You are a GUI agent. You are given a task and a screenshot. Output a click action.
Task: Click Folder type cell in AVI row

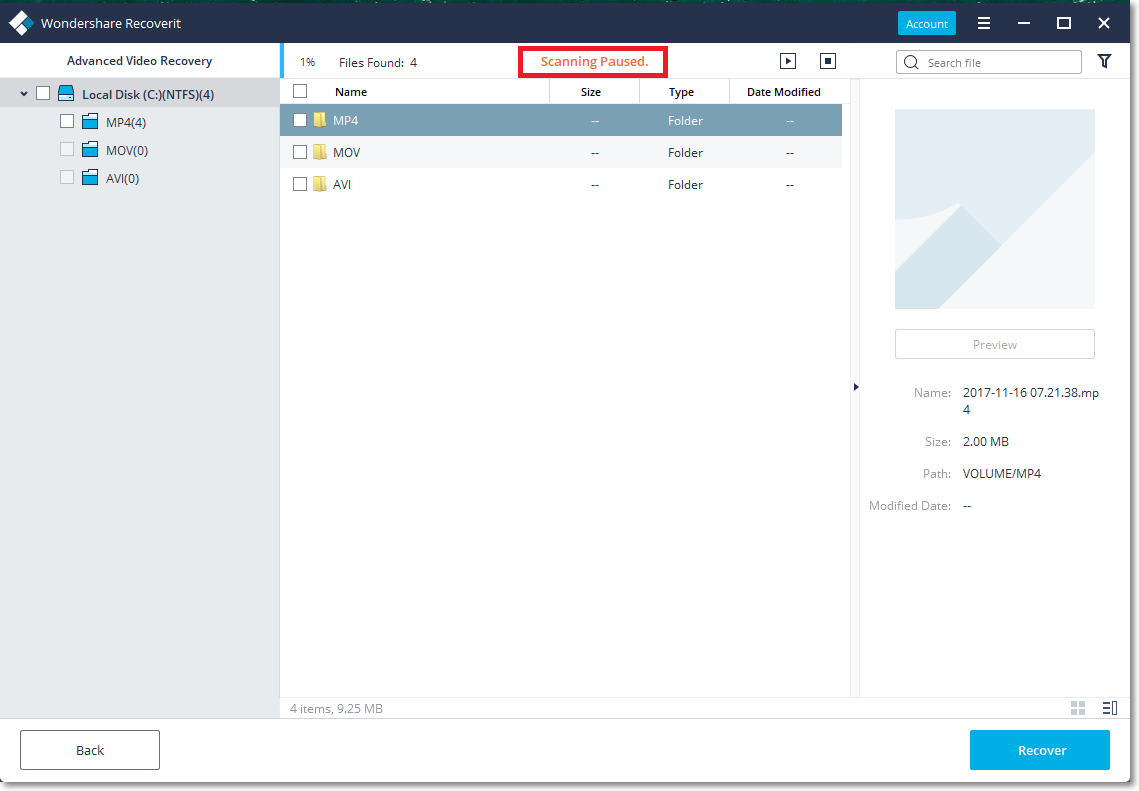(685, 184)
